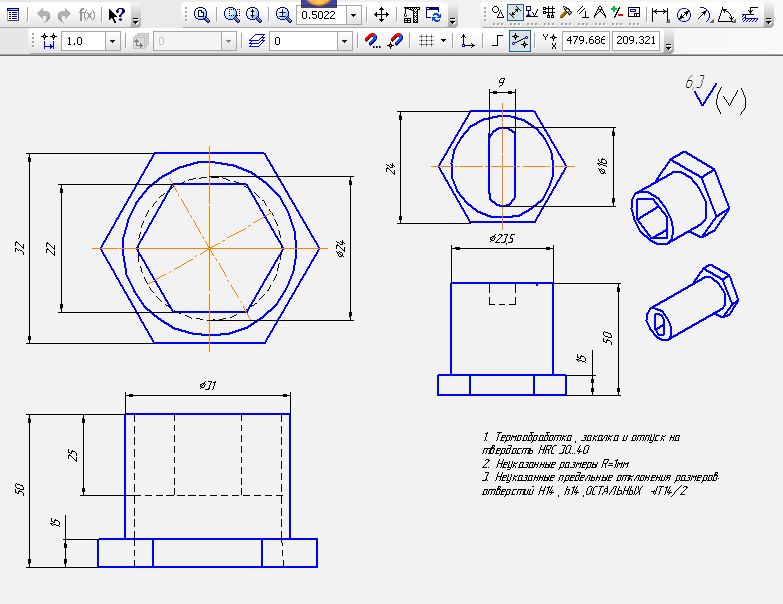Click the dimension 32 on hexagon view
Image resolution: width=783 pixels, height=604 pixels.
[19, 248]
